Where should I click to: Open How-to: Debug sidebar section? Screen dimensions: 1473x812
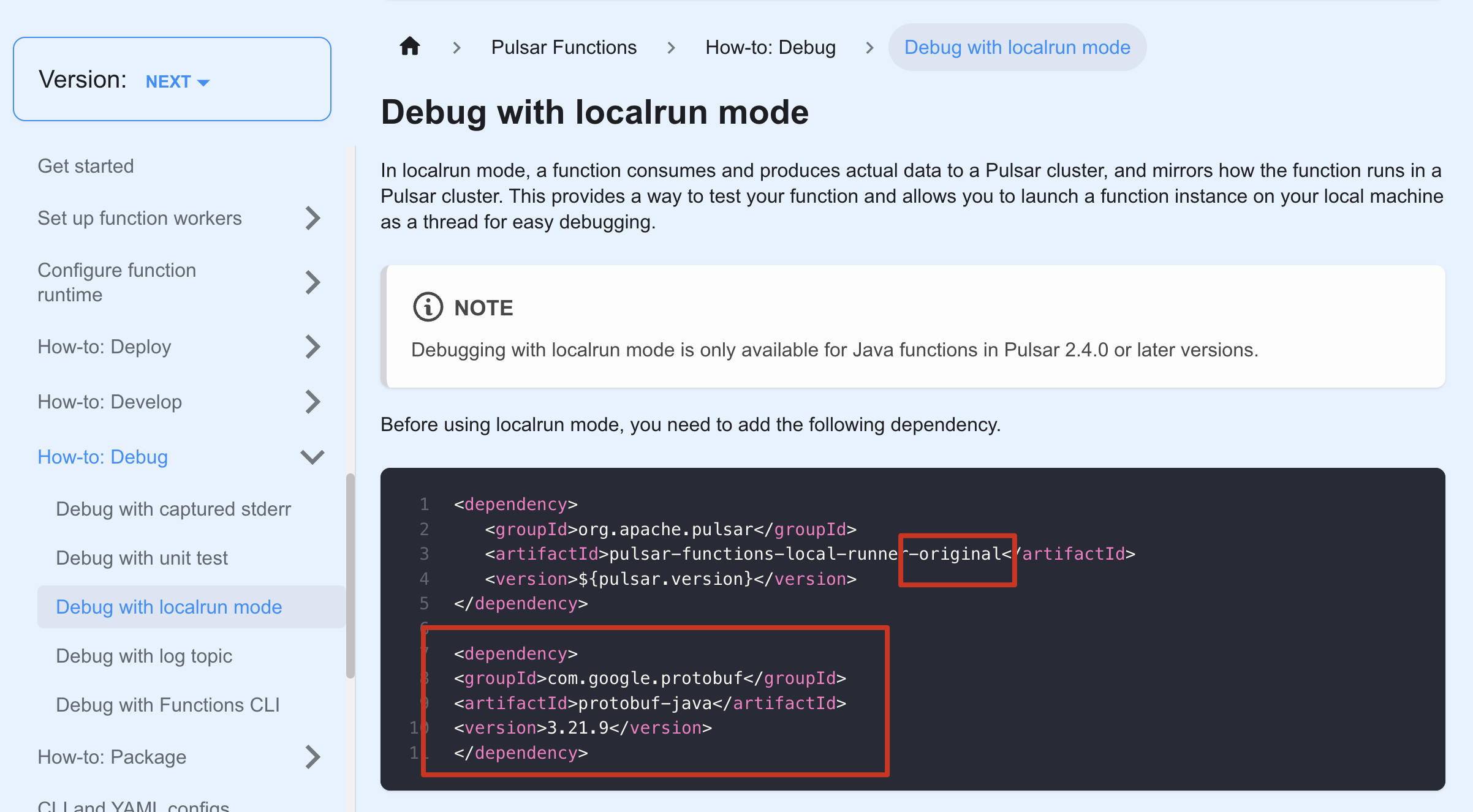pyautogui.click(x=102, y=457)
